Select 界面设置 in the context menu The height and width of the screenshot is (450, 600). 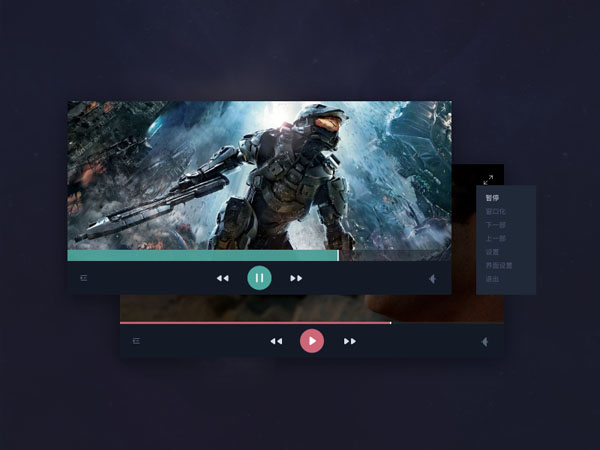(x=499, y=265)
